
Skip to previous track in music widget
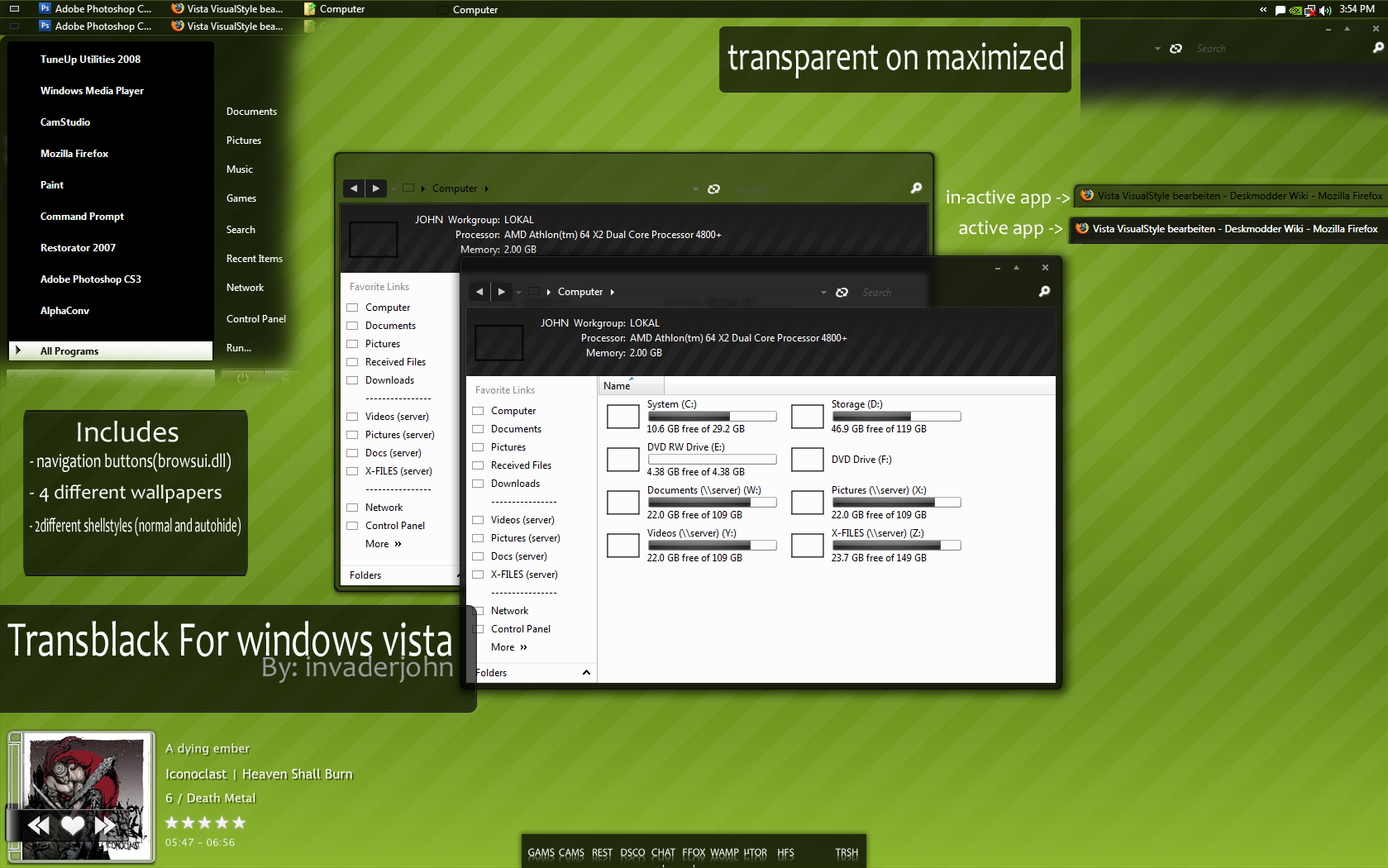click(38, 825)
